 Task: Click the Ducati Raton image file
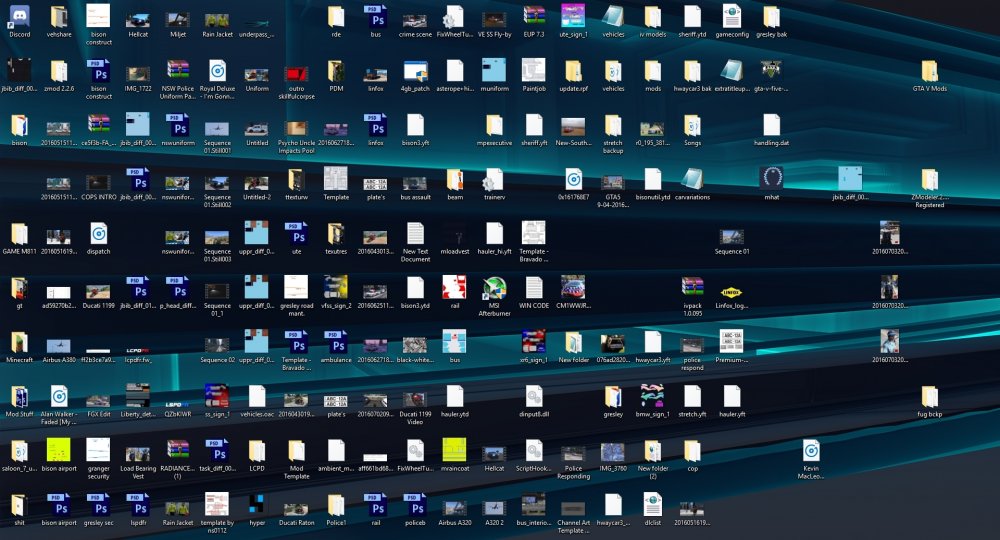tap(296, 505)
